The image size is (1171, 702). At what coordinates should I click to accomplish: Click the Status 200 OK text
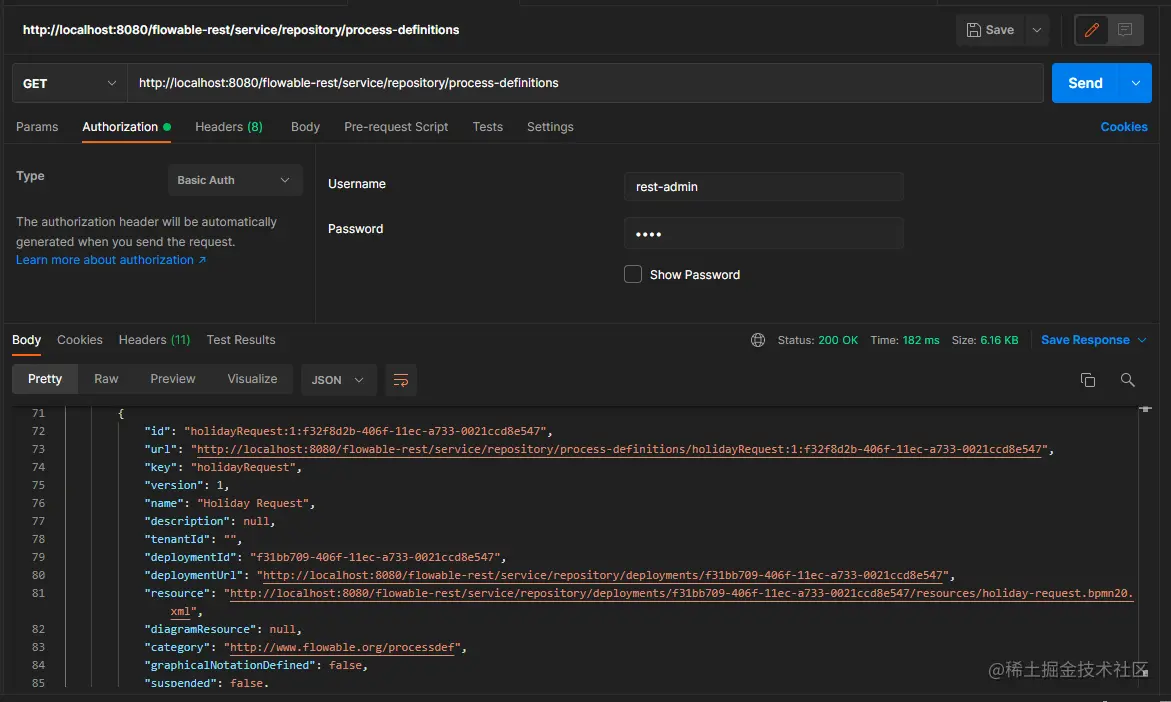click(x=817, y=340)
